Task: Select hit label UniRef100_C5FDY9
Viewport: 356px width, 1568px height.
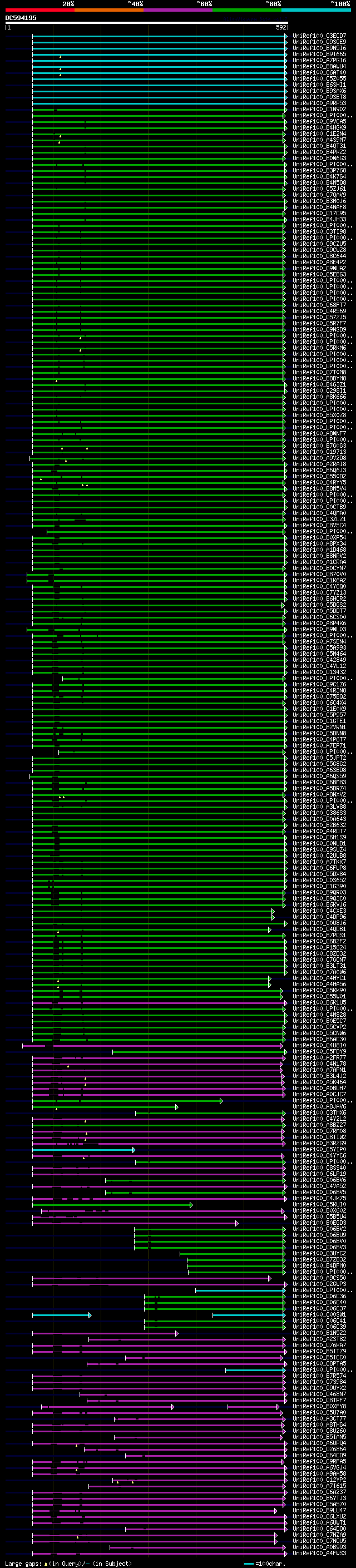Action: tap(319, 1051)
